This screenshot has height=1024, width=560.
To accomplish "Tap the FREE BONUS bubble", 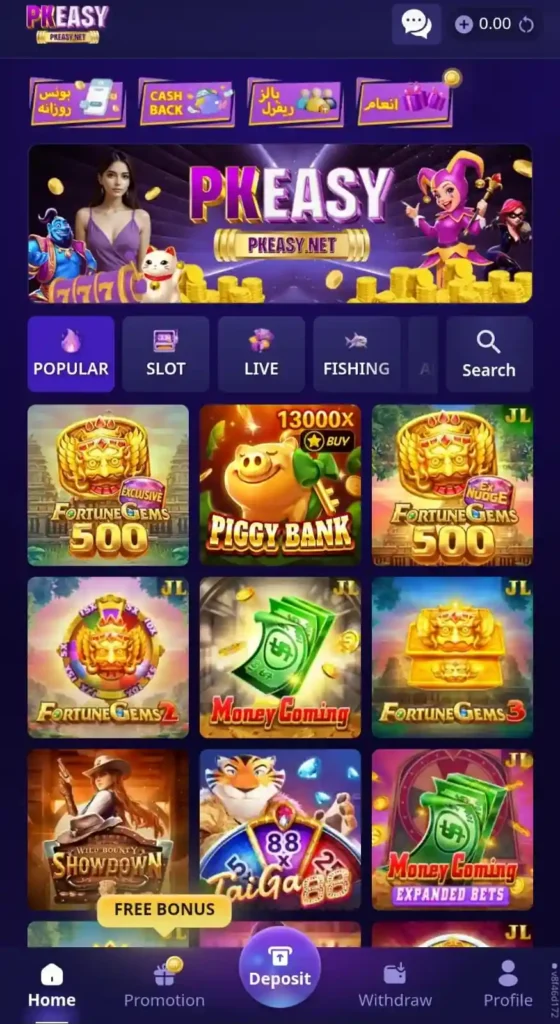I will pos(164,910).
